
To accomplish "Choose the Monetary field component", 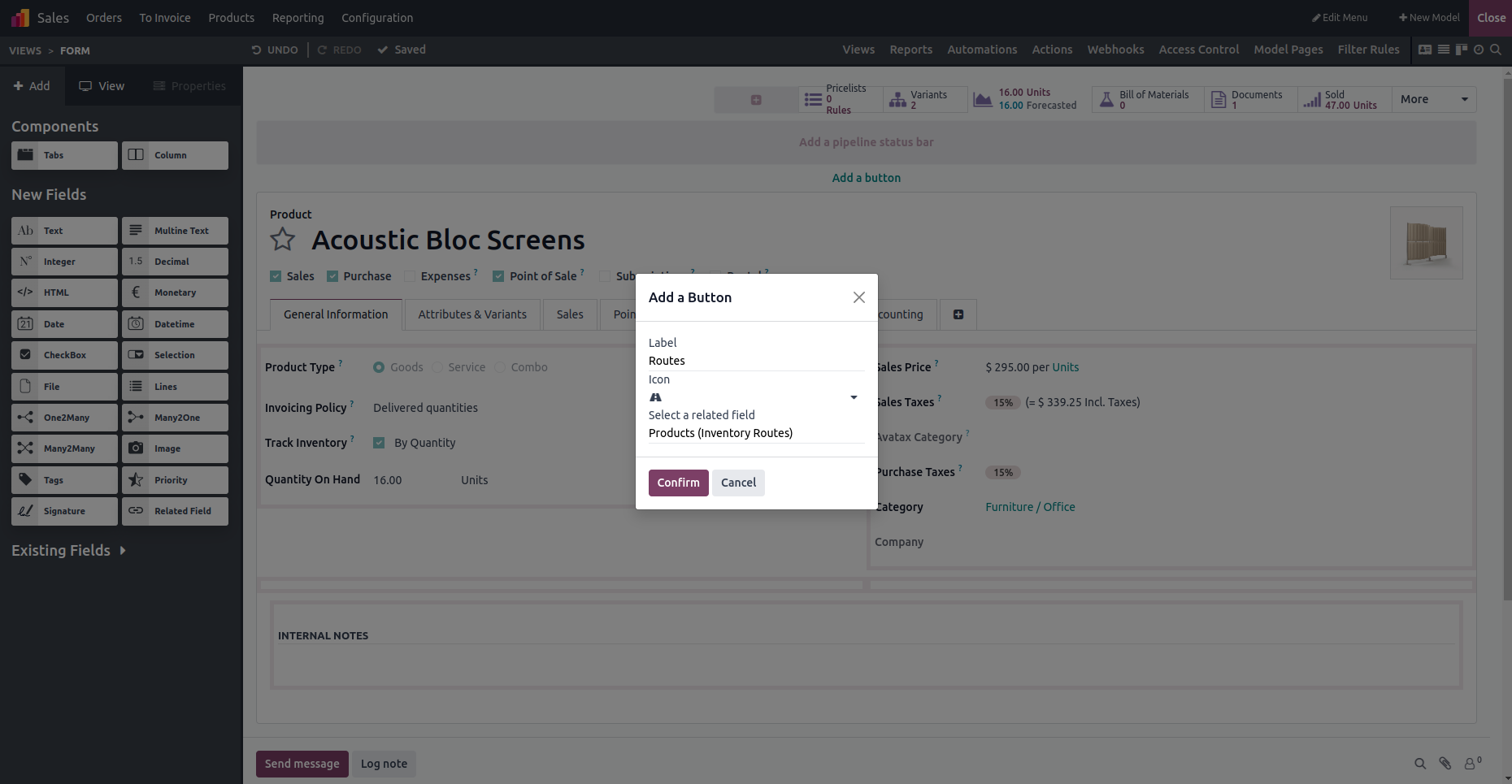I will (175, 292).
